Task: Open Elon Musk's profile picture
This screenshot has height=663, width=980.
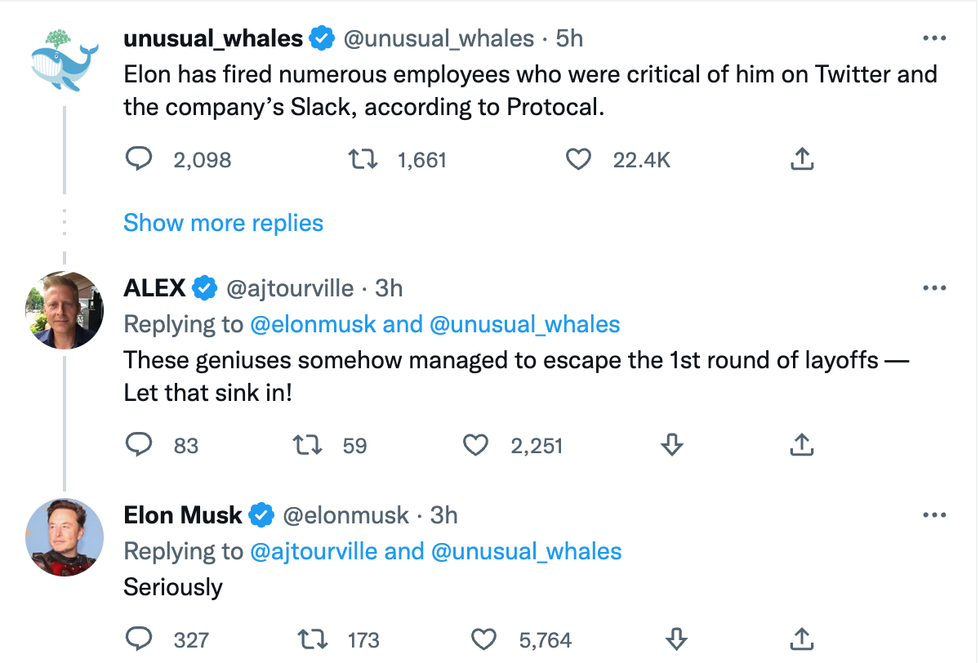Action: click(x=64, y=535)
